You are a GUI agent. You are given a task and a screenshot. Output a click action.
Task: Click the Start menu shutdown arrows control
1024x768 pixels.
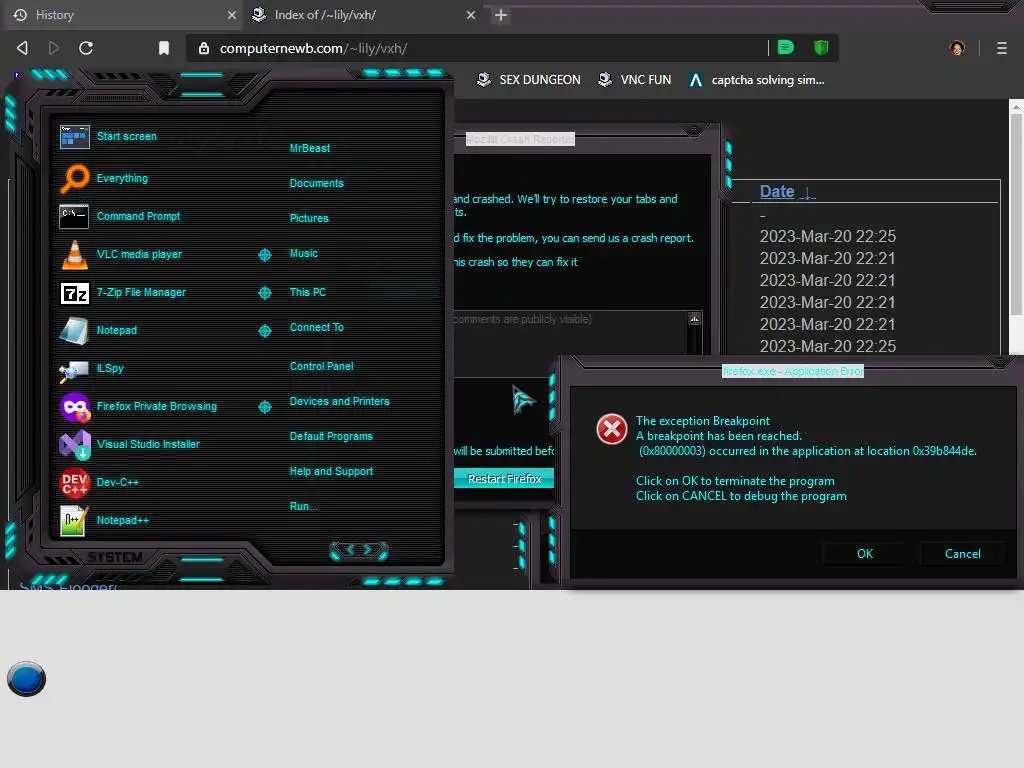(x=359, y=551)
